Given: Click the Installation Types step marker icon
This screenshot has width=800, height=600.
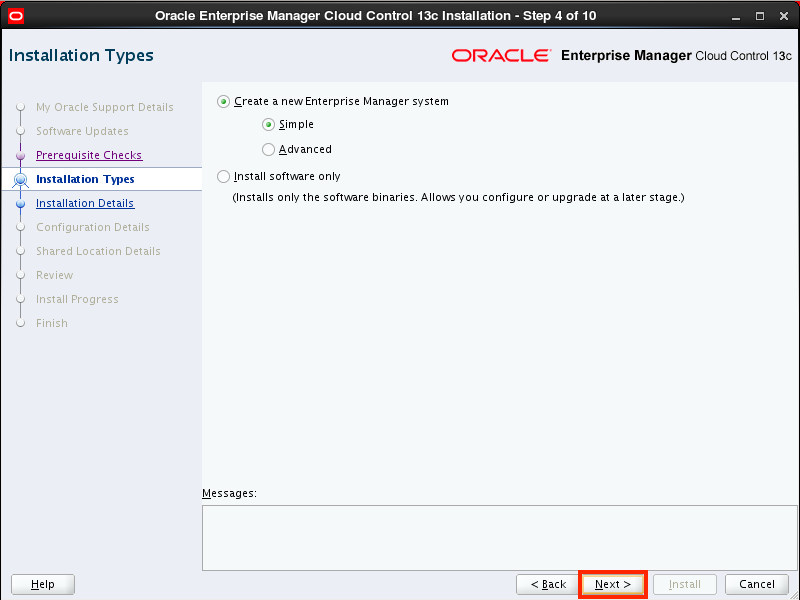Looking at the screenshot, I should pyautogui.click(x=20, y=180).
